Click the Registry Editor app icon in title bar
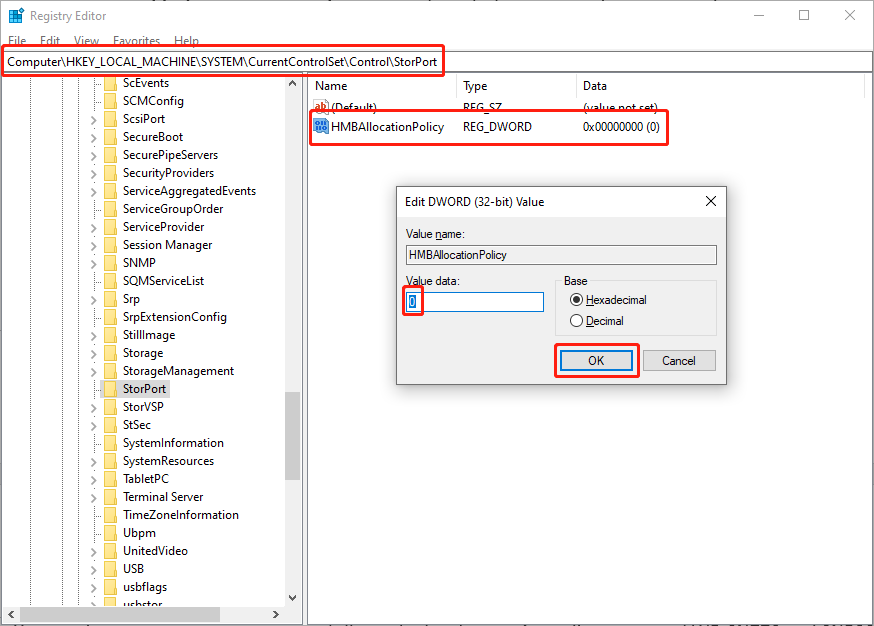This screenshot has height=626, width=874. (16, 15)
